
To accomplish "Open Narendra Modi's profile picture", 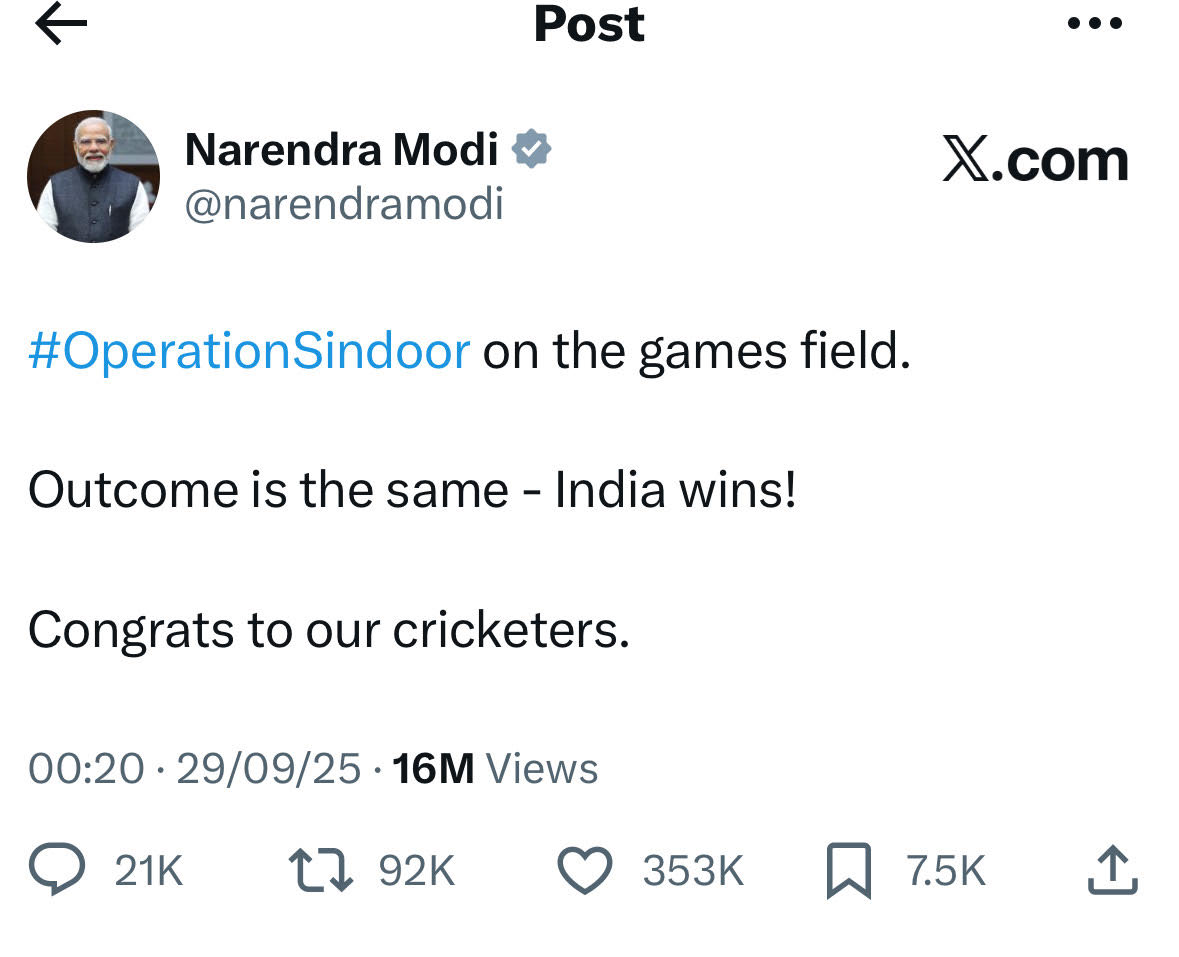I will click(x=93, y=176).
